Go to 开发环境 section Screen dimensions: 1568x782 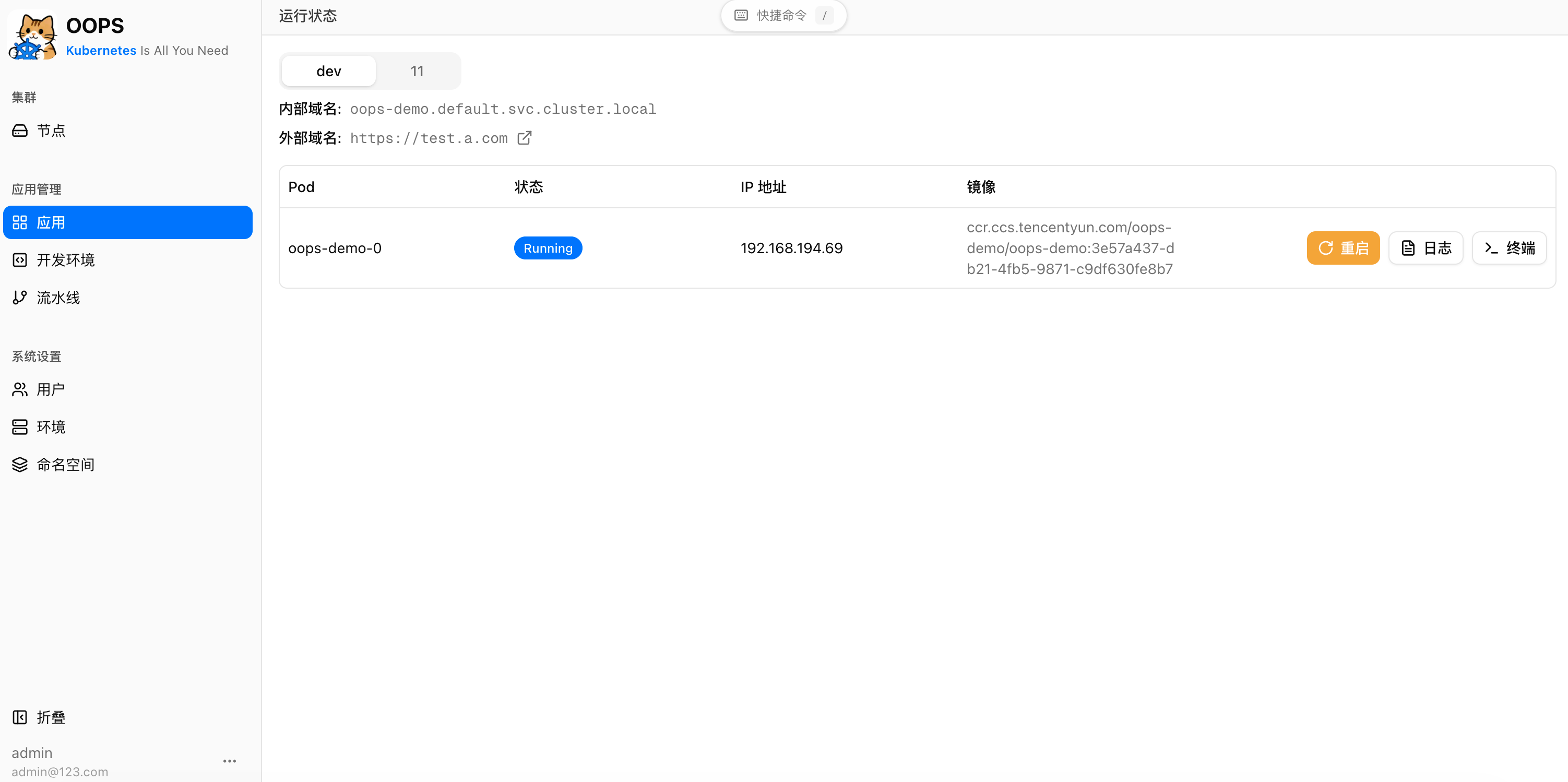pyautogui.click(x=128, y=260)
